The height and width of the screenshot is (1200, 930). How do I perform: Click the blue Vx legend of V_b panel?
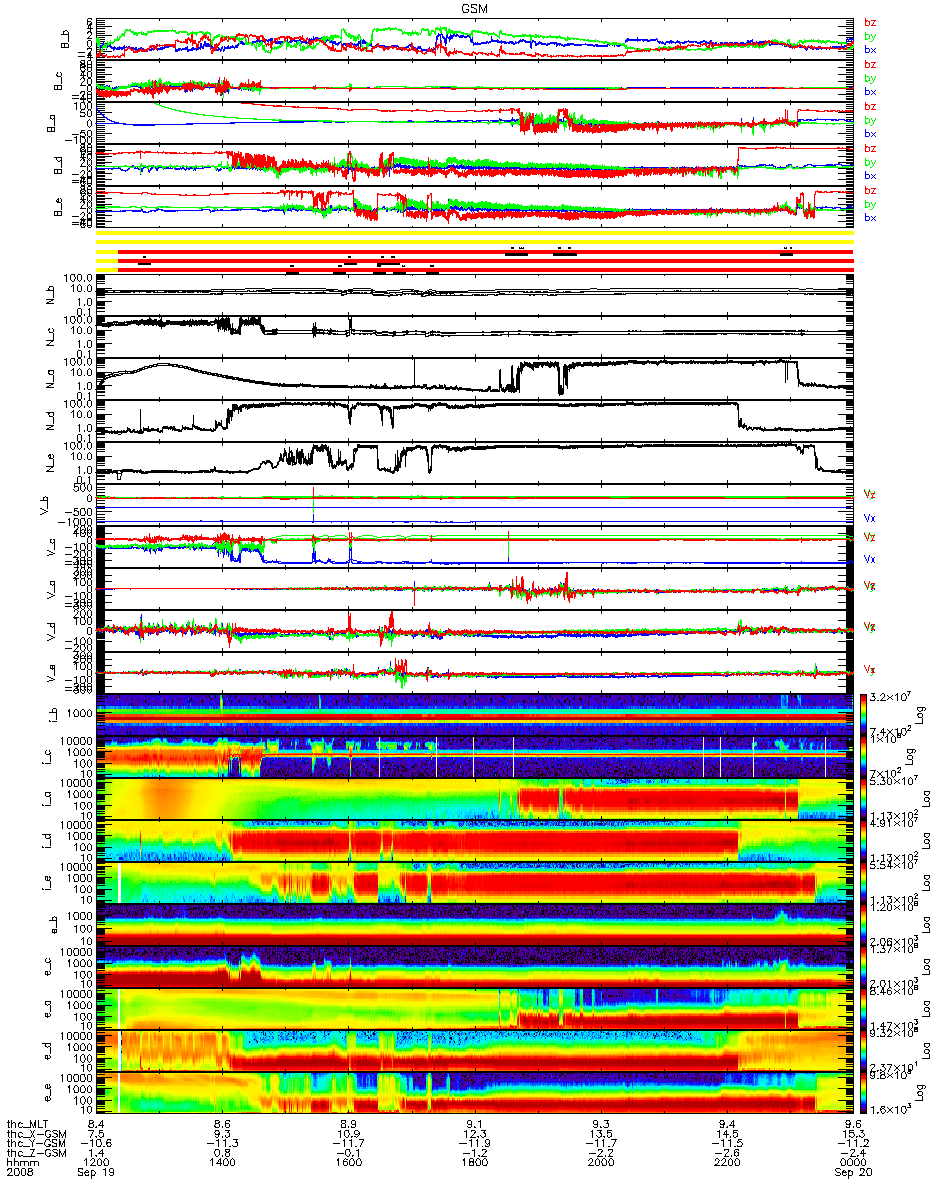(x=869, y=518)
